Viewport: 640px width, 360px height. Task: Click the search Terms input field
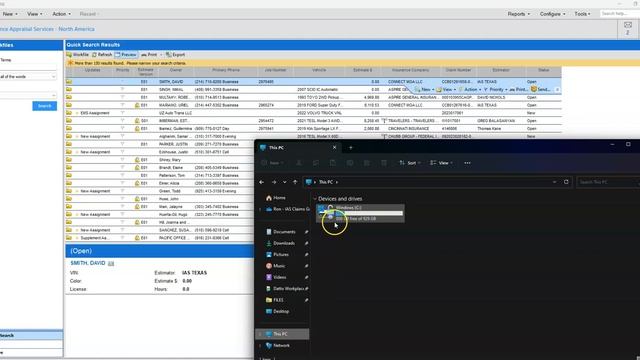[28, 67]
